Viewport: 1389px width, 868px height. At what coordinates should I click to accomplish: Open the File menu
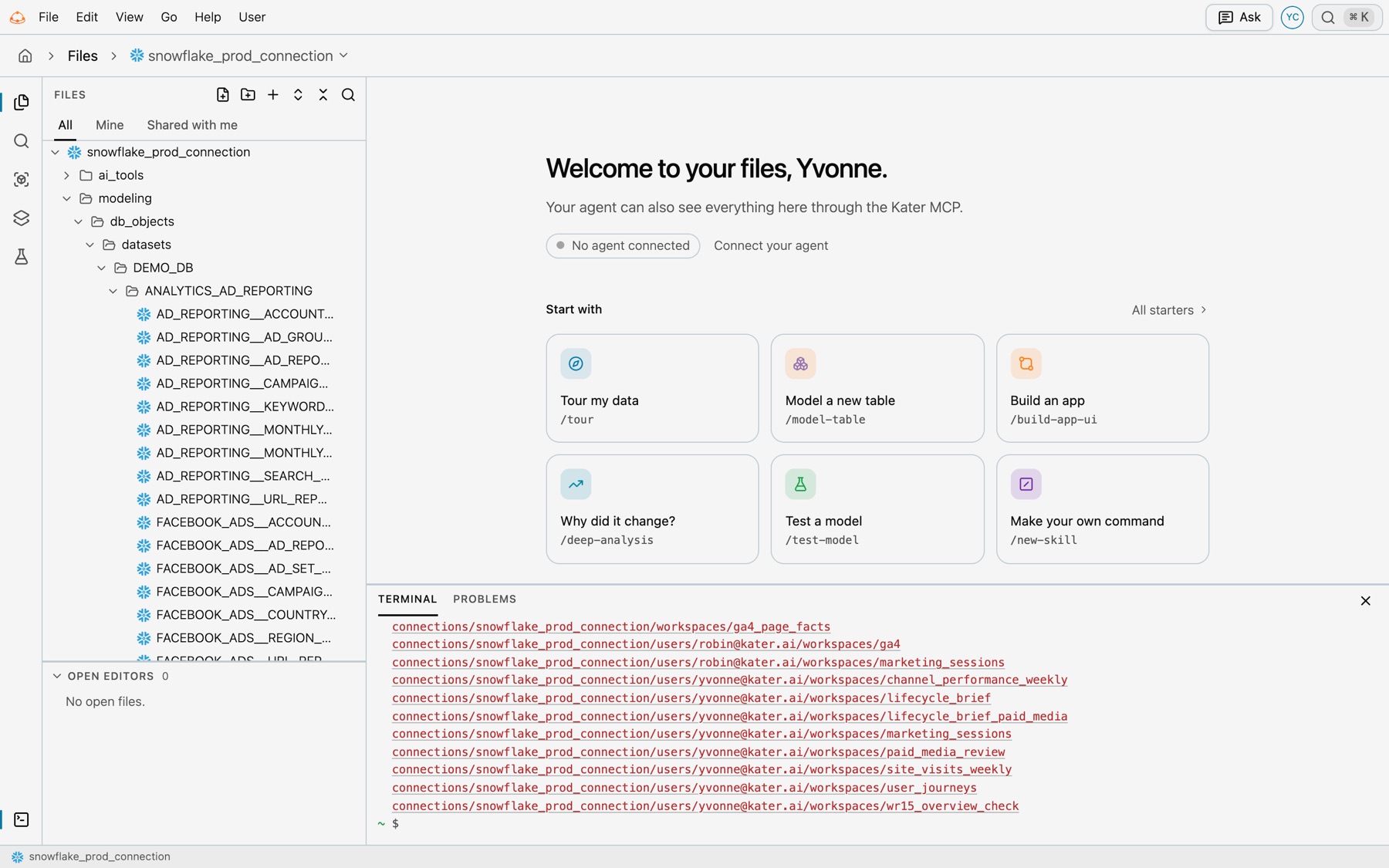pos(49,17)
